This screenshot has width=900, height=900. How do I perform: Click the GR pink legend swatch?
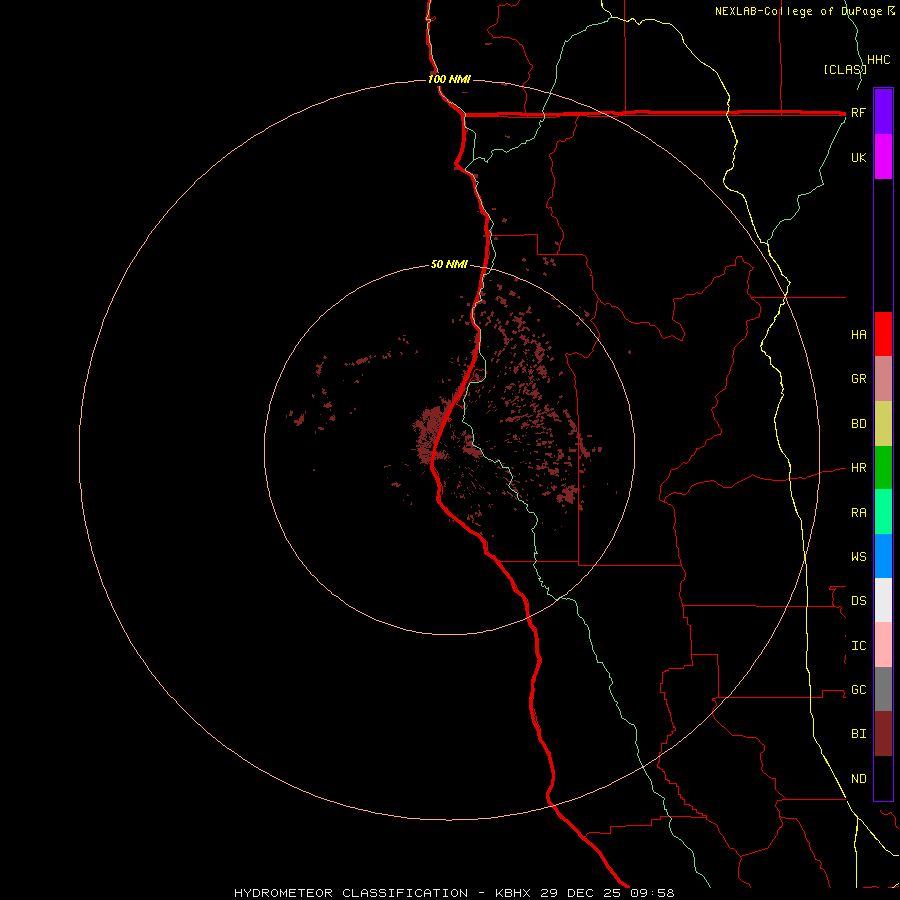point(883,379)
